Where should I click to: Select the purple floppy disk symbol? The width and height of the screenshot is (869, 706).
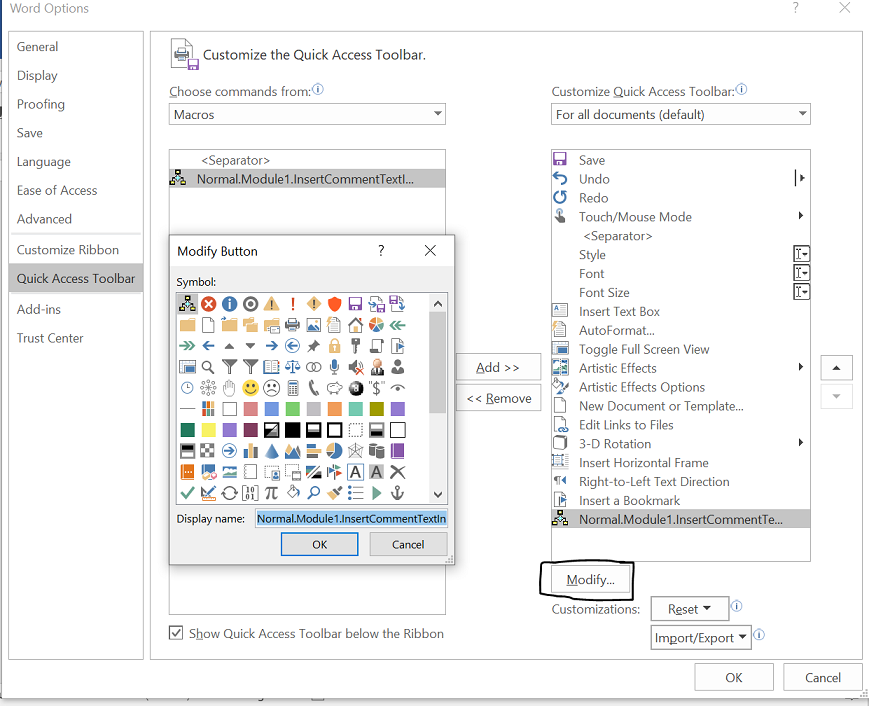tap(355, 304)
